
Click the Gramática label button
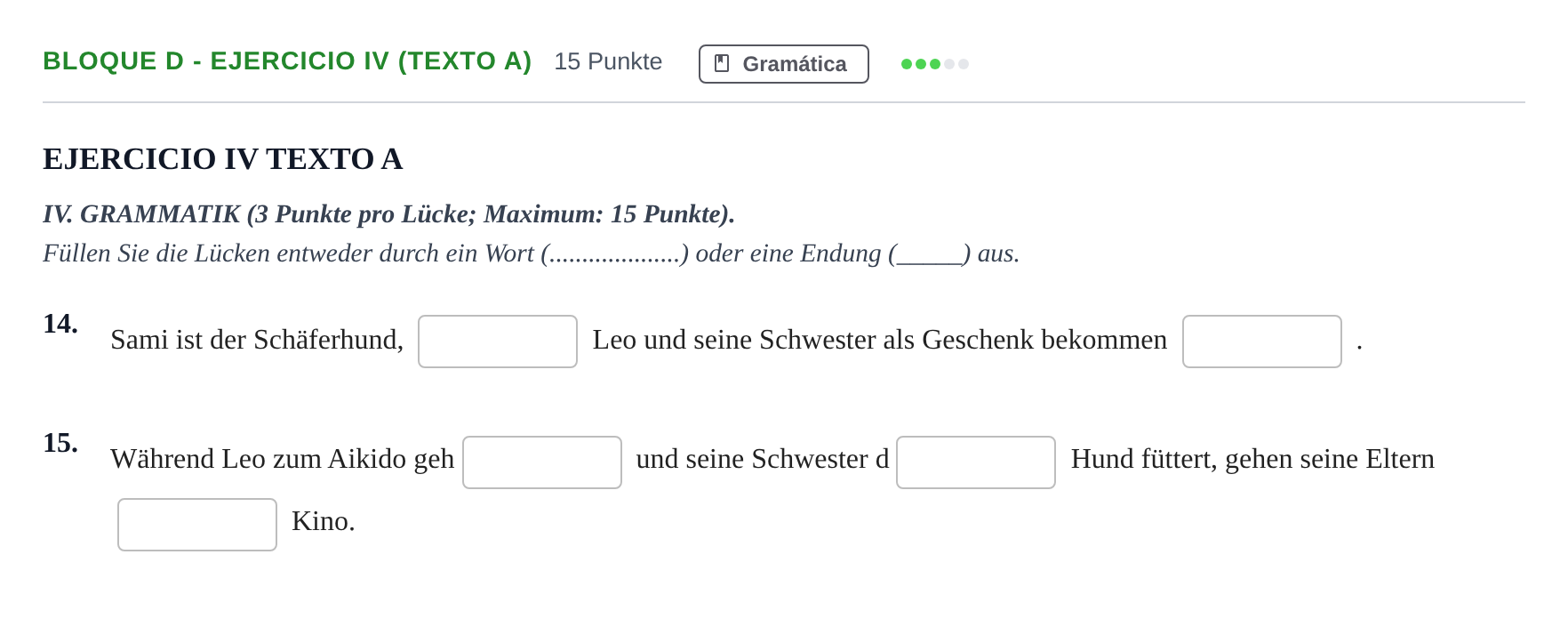point(783,64)
